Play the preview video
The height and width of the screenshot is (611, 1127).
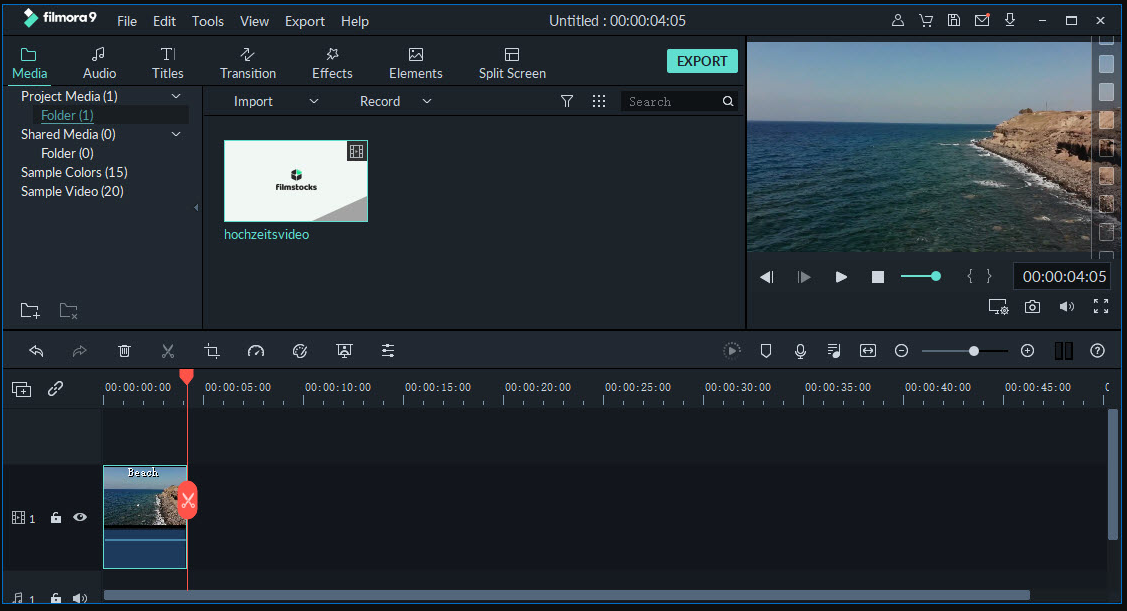tap(841, 277)
